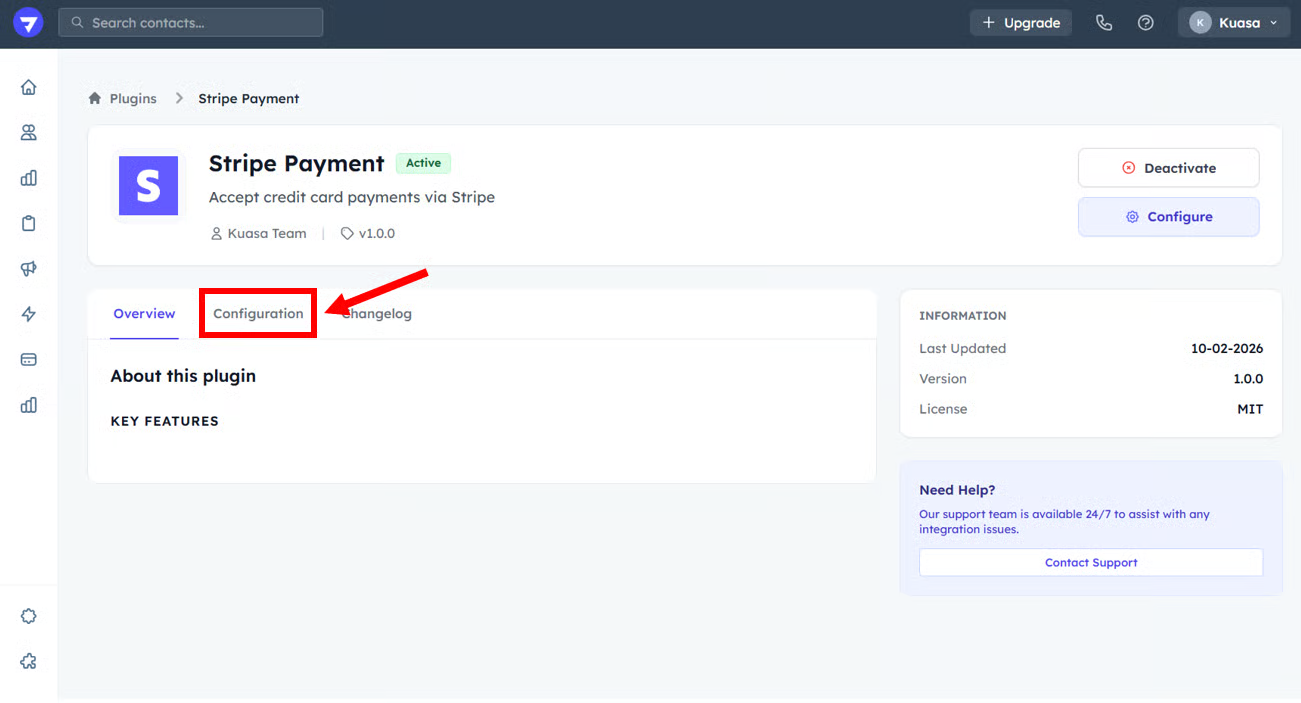Click the credit card icon in sidebar
The image size is (1301, 703).
tap(29, 359)
